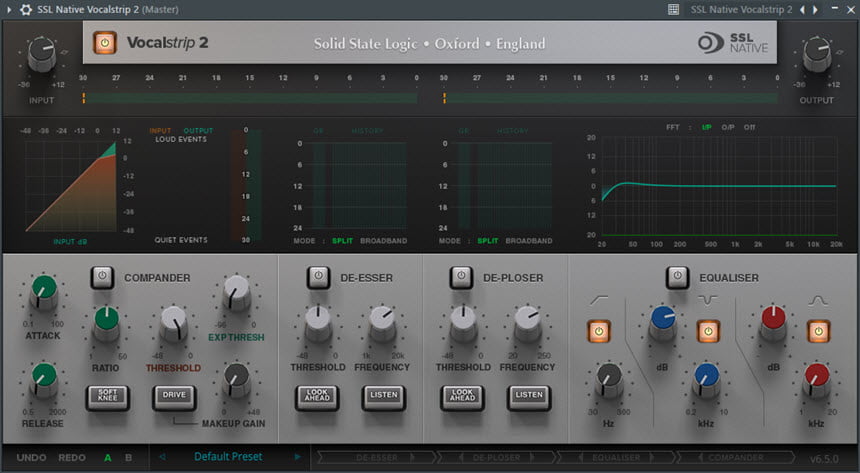
Task: Select the bell filter shape icon
Action: pyautogui.click(x=818, y=300)
